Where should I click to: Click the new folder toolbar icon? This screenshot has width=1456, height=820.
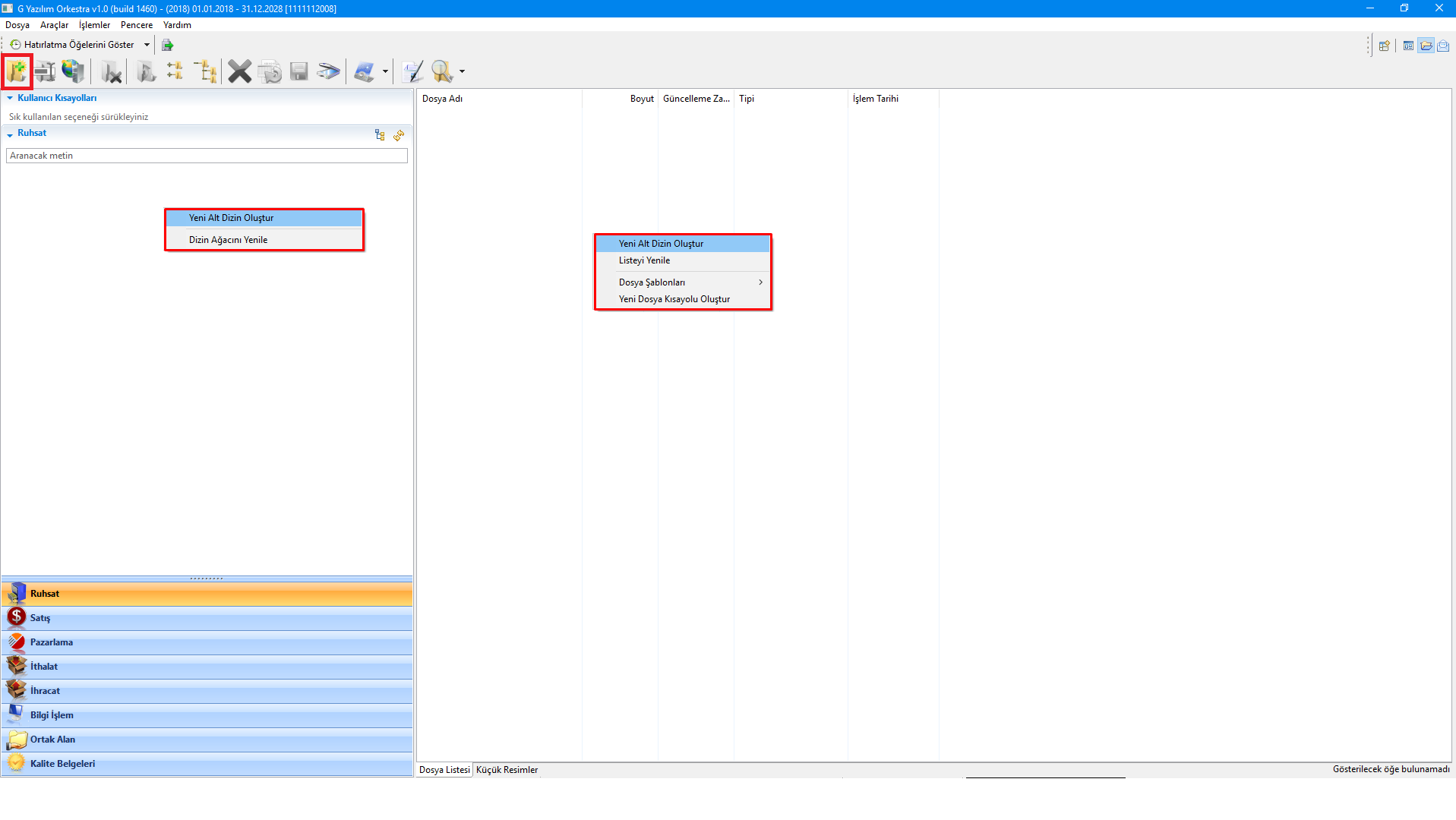pos(17,72)
